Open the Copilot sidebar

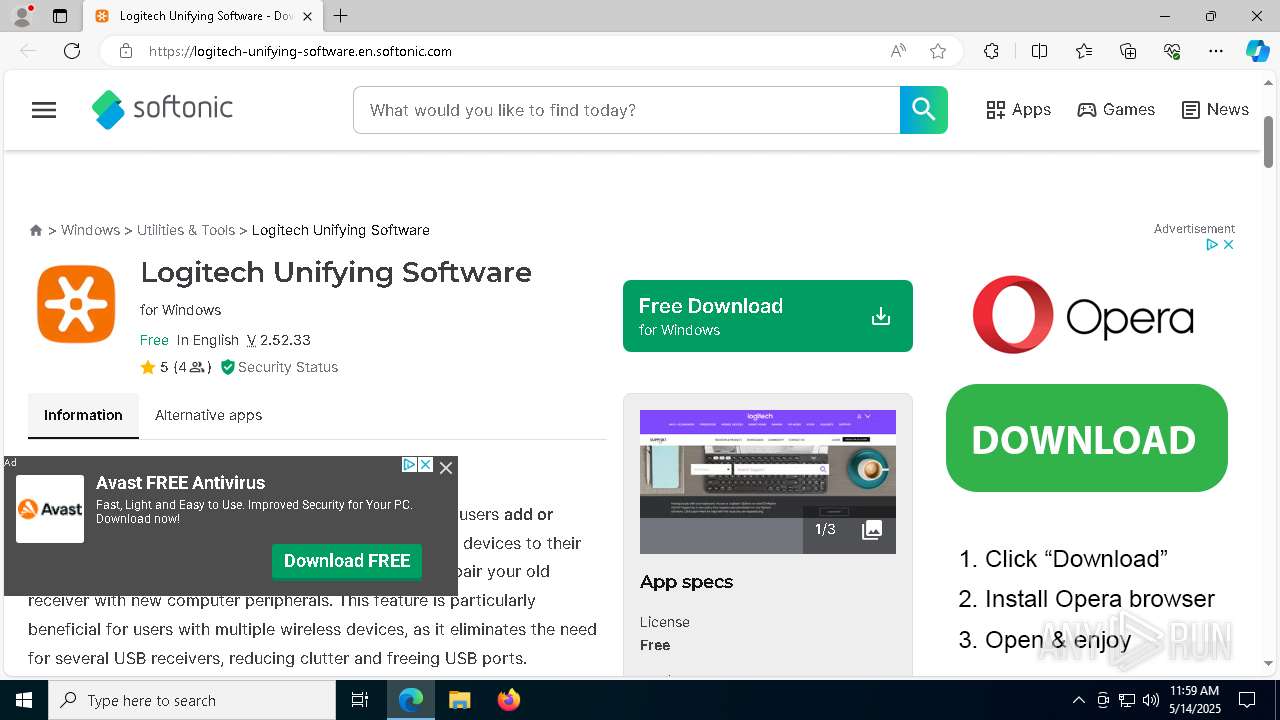[1257, 51]
